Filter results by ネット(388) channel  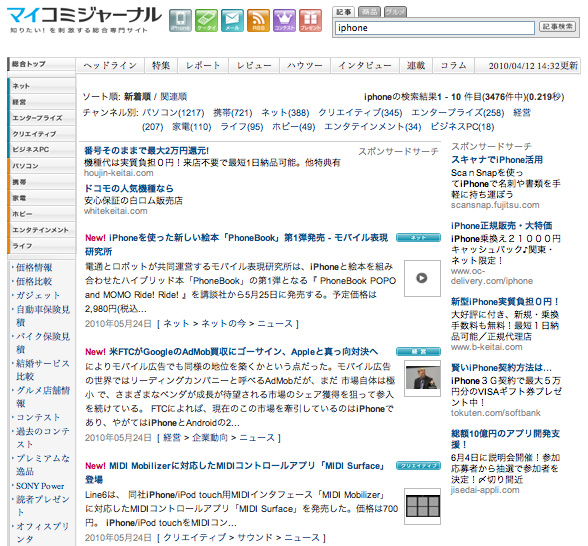(x=285, y=112)
